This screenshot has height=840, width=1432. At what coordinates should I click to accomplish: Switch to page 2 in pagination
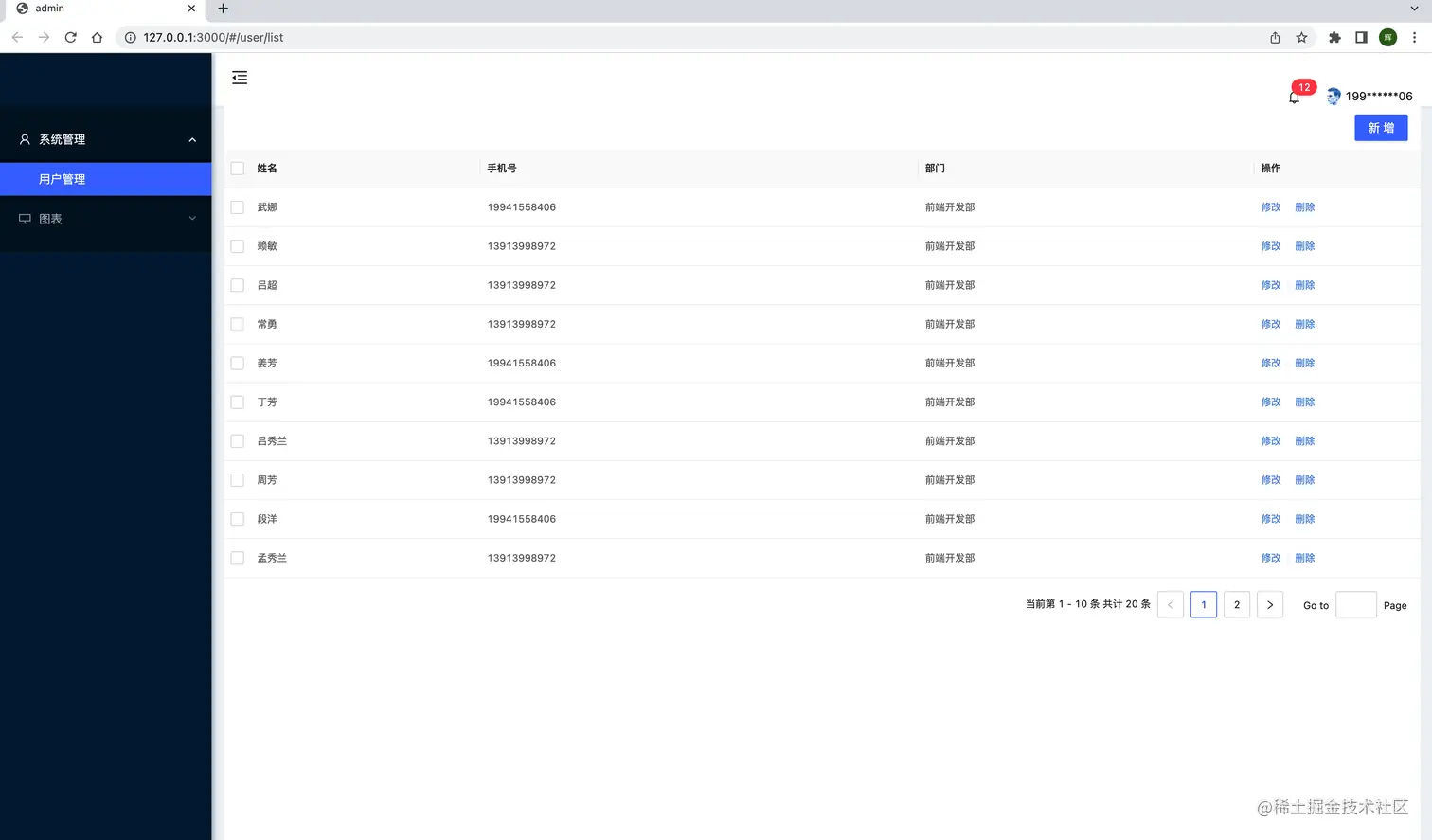(x=1237, y=605)
